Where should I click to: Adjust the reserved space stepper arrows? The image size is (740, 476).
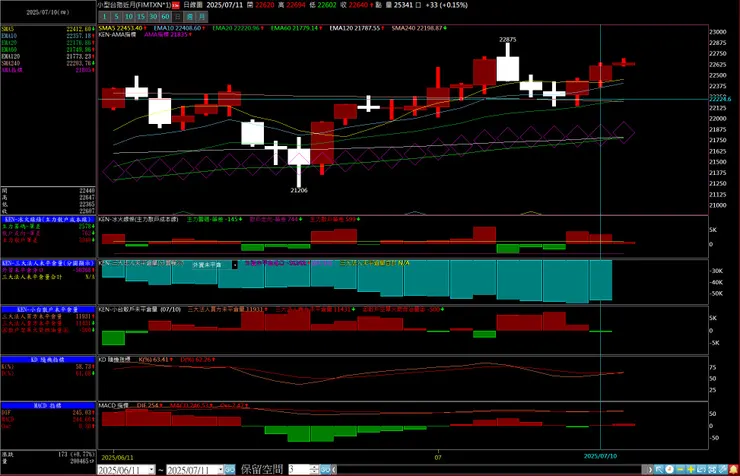[x=314, y=470]
